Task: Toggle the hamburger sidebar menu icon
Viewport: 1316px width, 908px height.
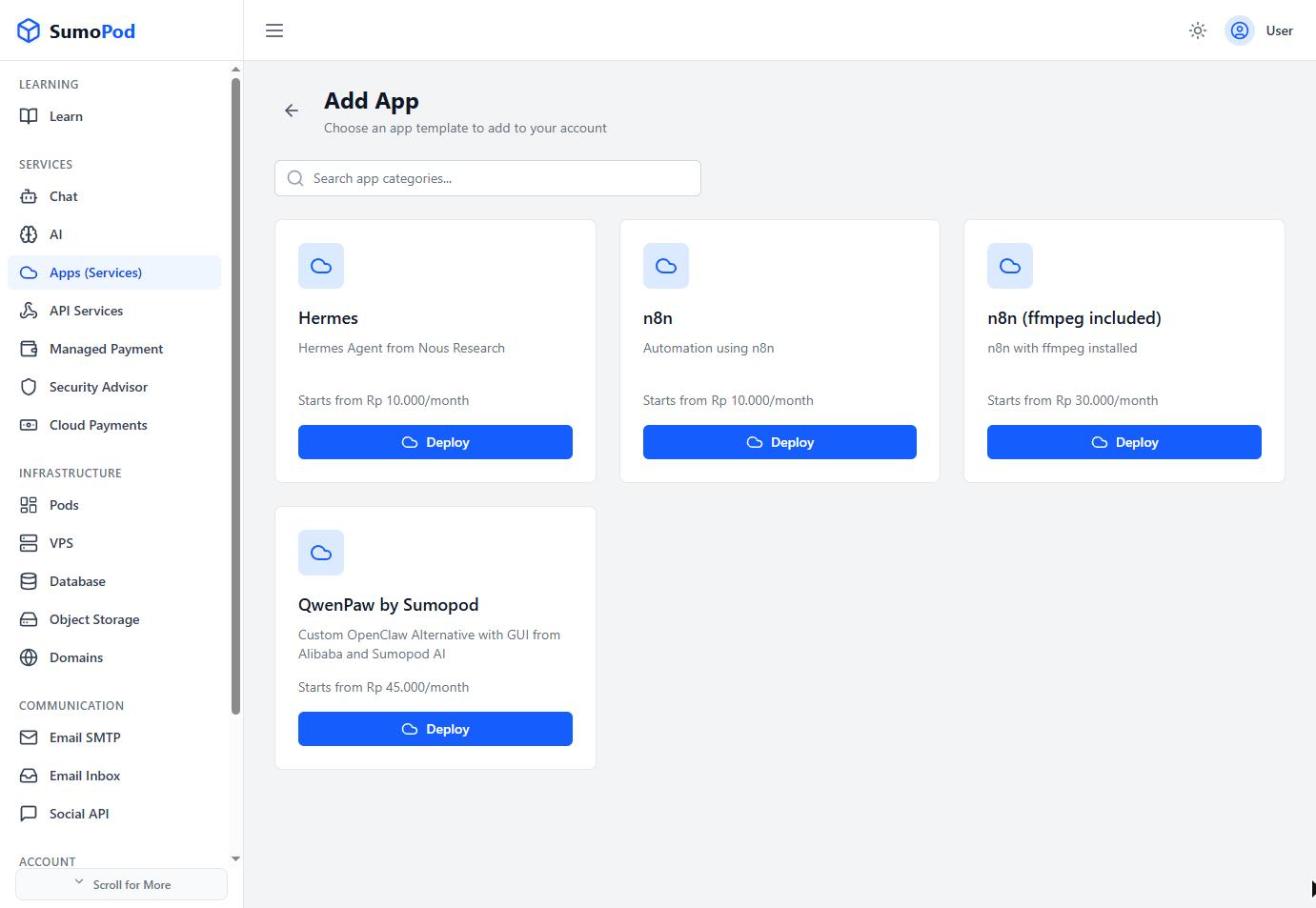Action: (x=274, y=31)
